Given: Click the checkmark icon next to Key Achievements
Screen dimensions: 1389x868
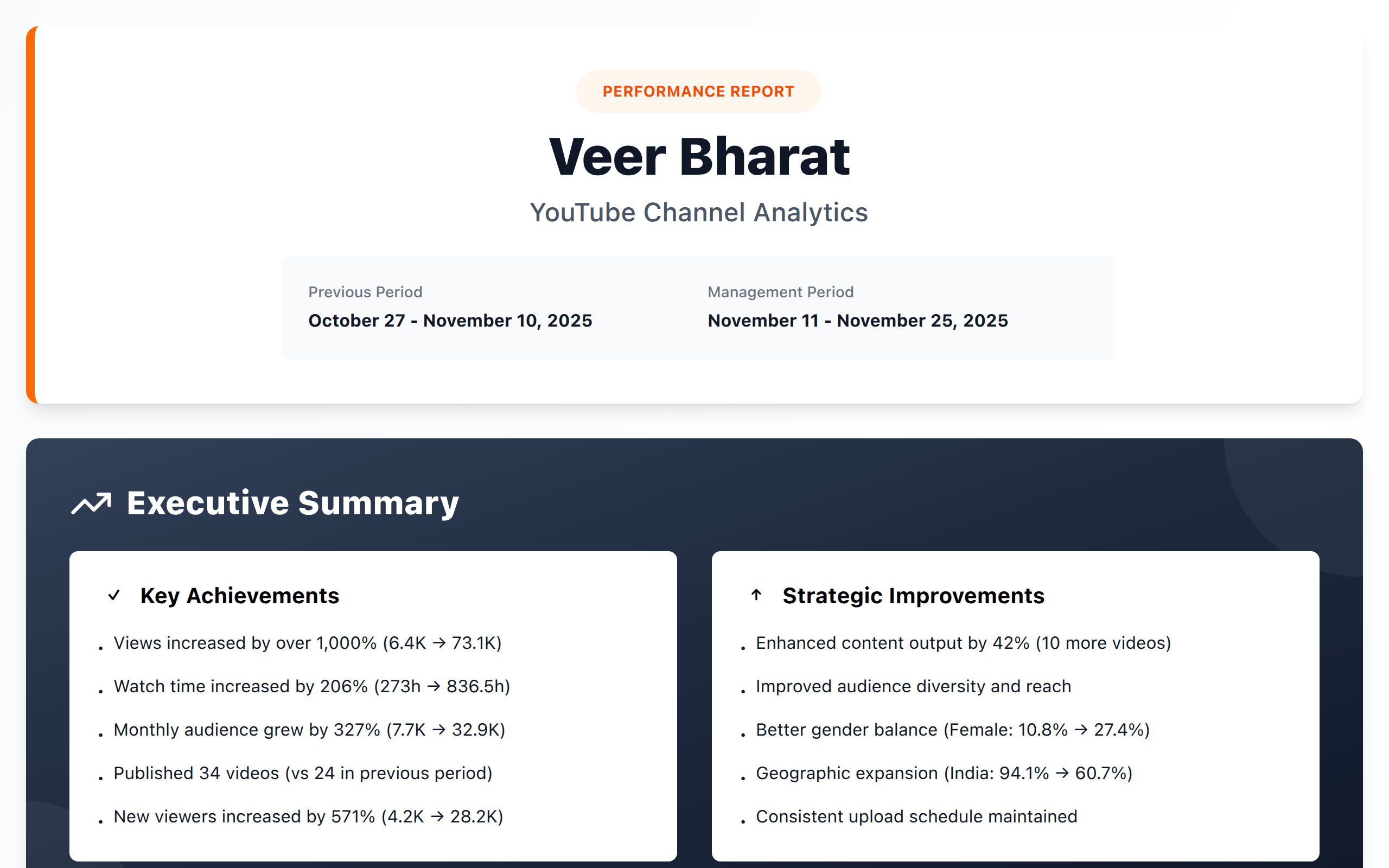Looking at the screenshot, I should click(x=113, y=595).
